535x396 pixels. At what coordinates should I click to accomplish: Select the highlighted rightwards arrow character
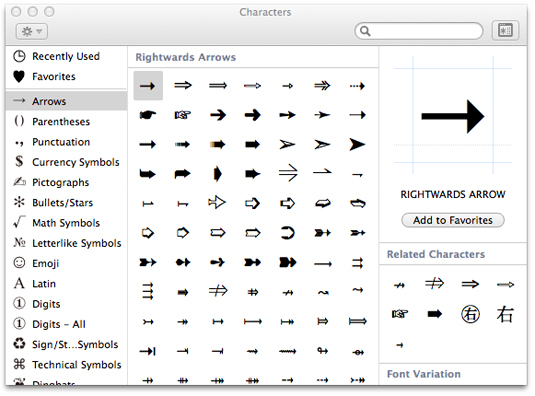click(148, 86)
